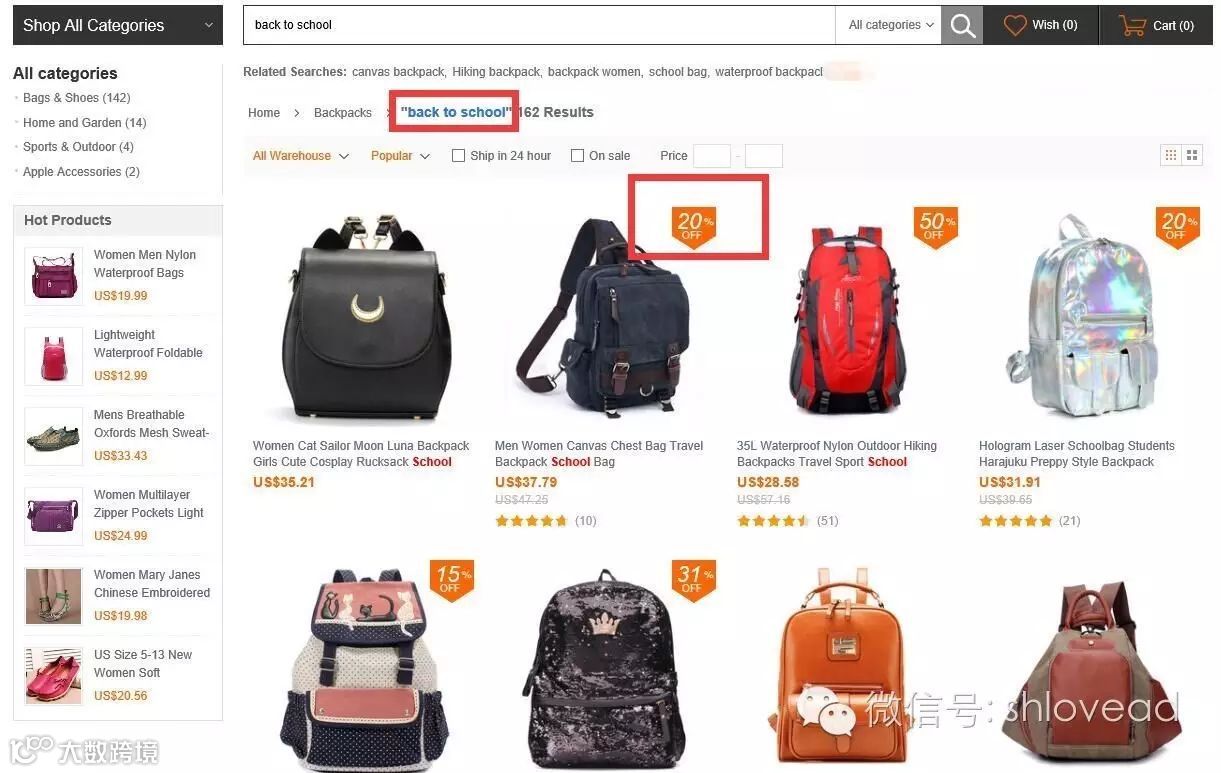Screen dimensions: 1221x773
Task: Click the 31% OFF badge on sequin backpack
Action: tap(694, 580)
